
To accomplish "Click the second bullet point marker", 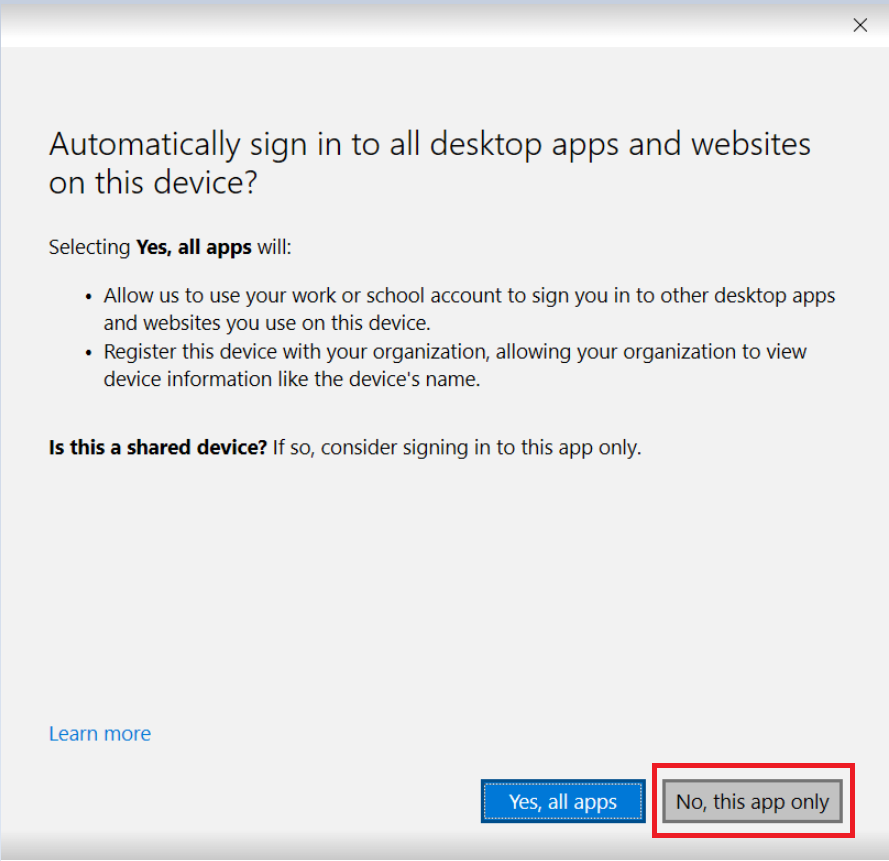I will 88,353.
